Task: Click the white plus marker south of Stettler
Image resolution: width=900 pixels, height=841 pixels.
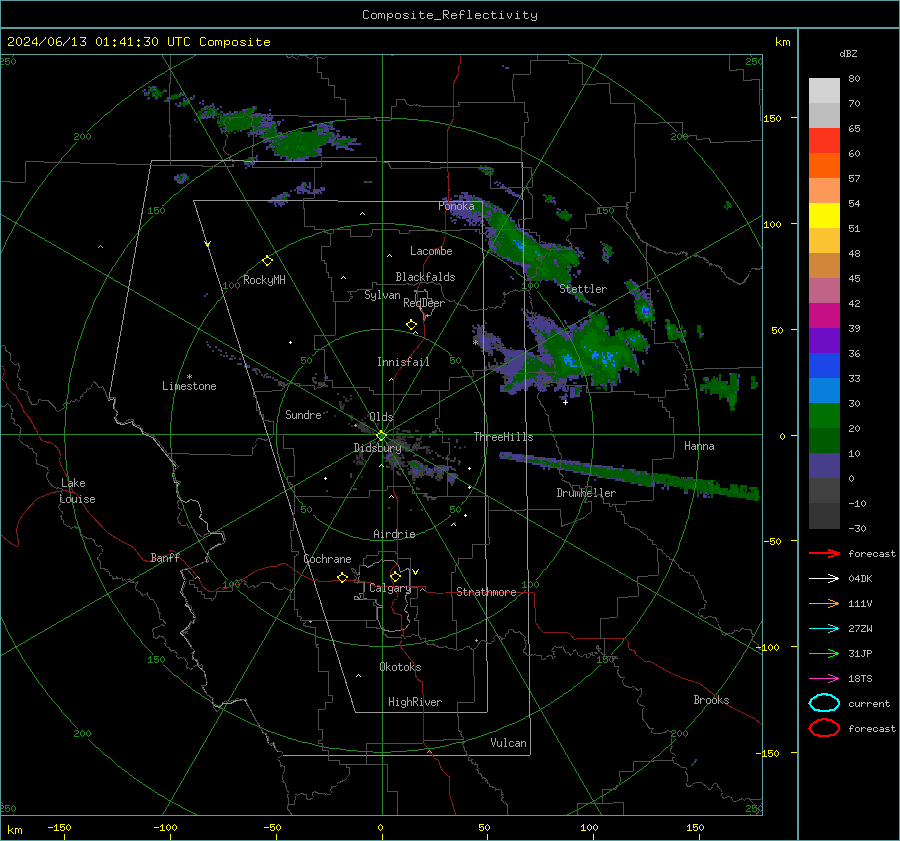Action: [565, 402]
